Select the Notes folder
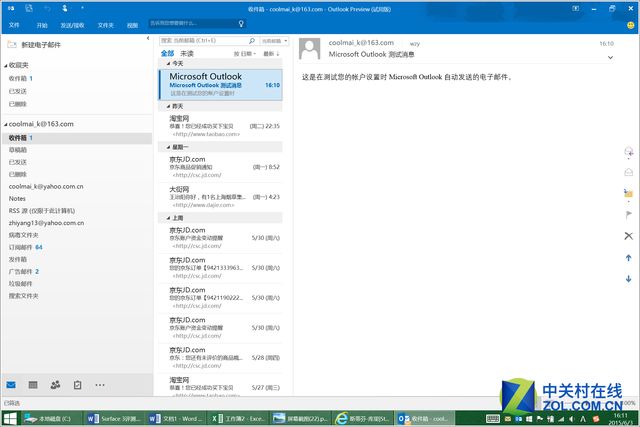 pyautogui.click(x=17, y=199)
